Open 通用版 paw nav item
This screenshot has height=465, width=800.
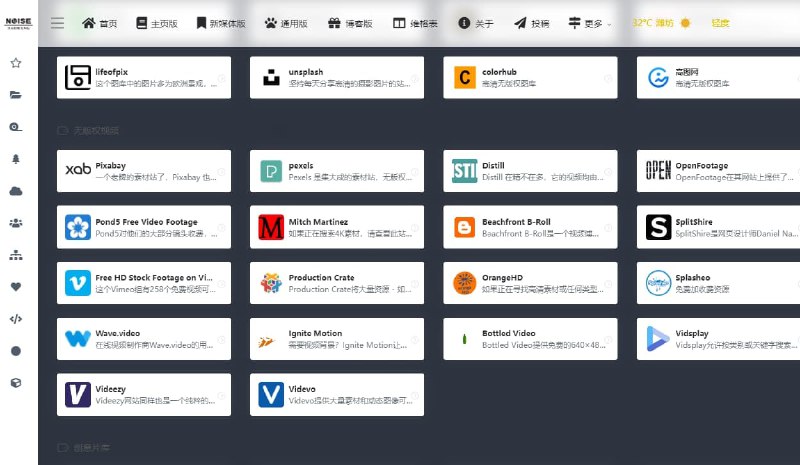point(286,23)
